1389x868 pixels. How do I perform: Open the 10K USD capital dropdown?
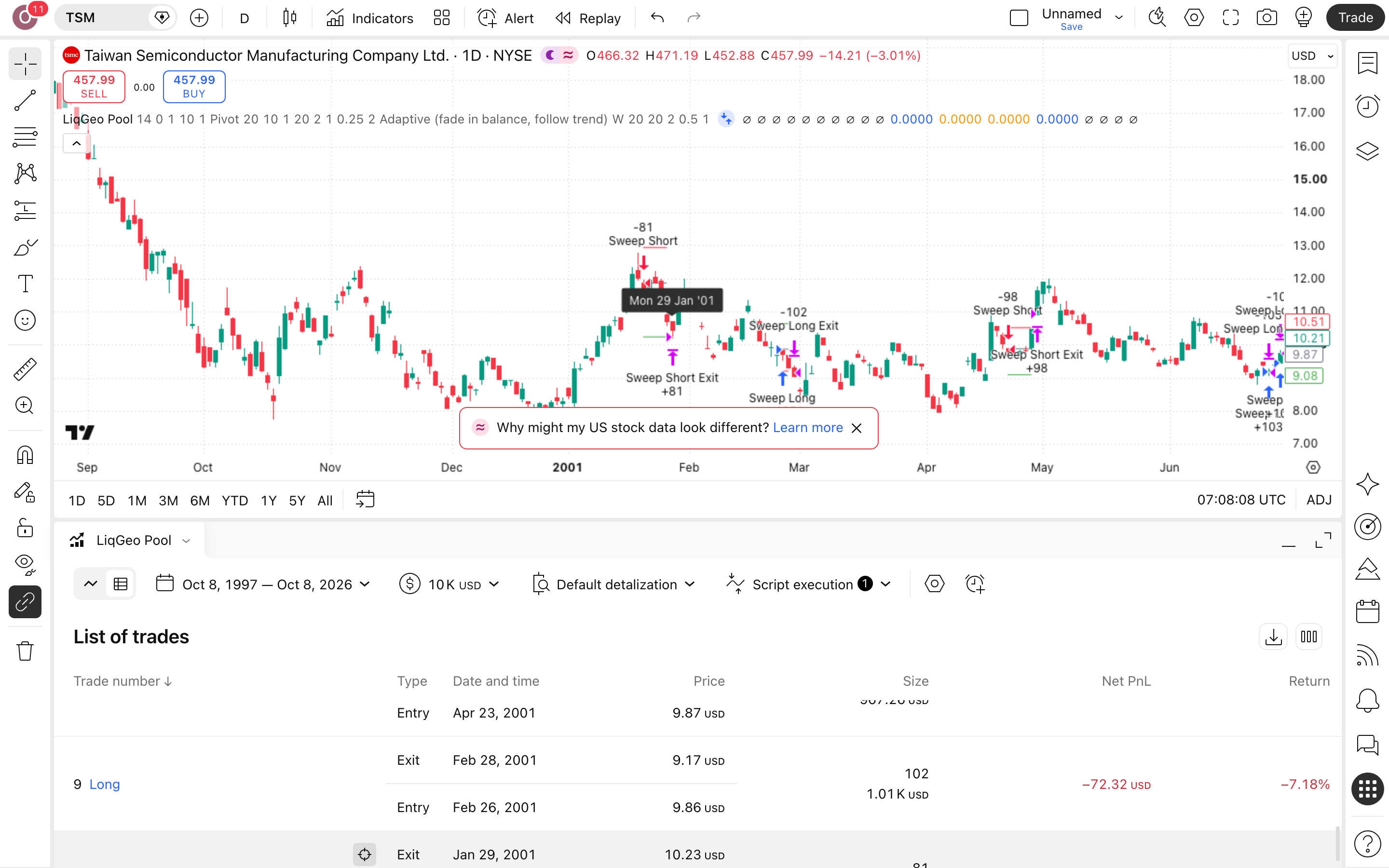[449, 584]
